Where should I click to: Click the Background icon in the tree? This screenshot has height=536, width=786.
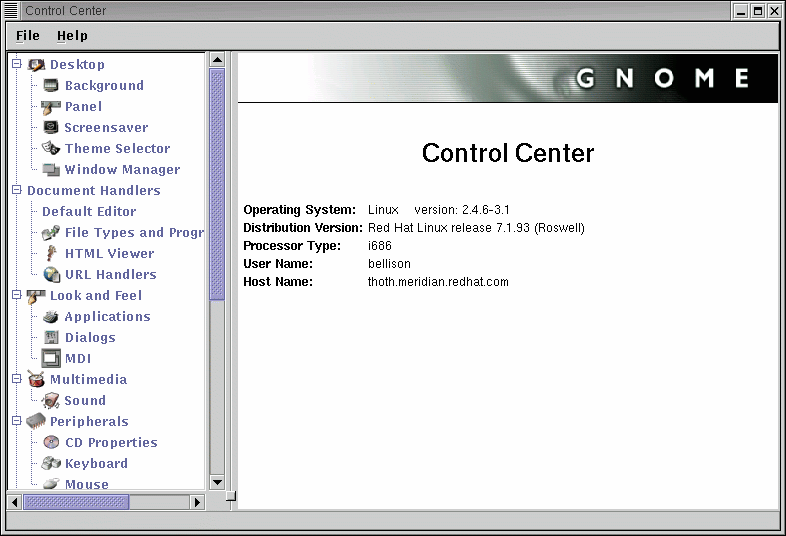(x=51, y=86)
